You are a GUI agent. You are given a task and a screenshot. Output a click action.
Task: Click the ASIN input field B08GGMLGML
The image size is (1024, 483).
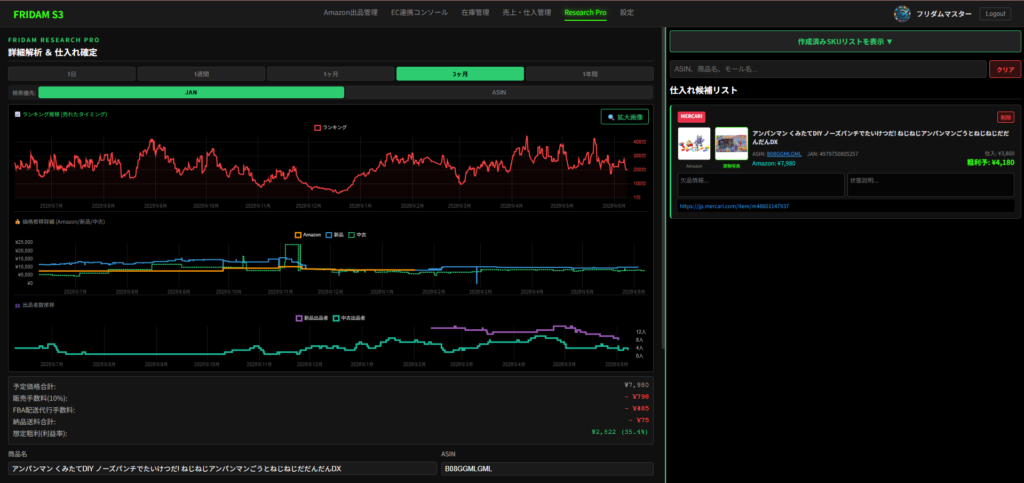pyautogui.click(x=547, y=469)
